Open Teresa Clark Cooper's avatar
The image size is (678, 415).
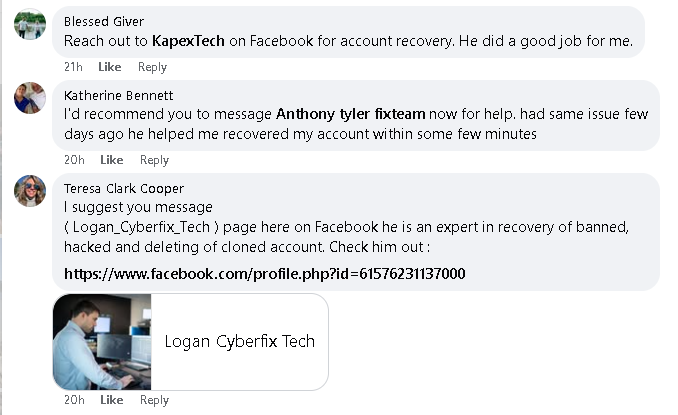pyautogui.click(x=30, y=191)
